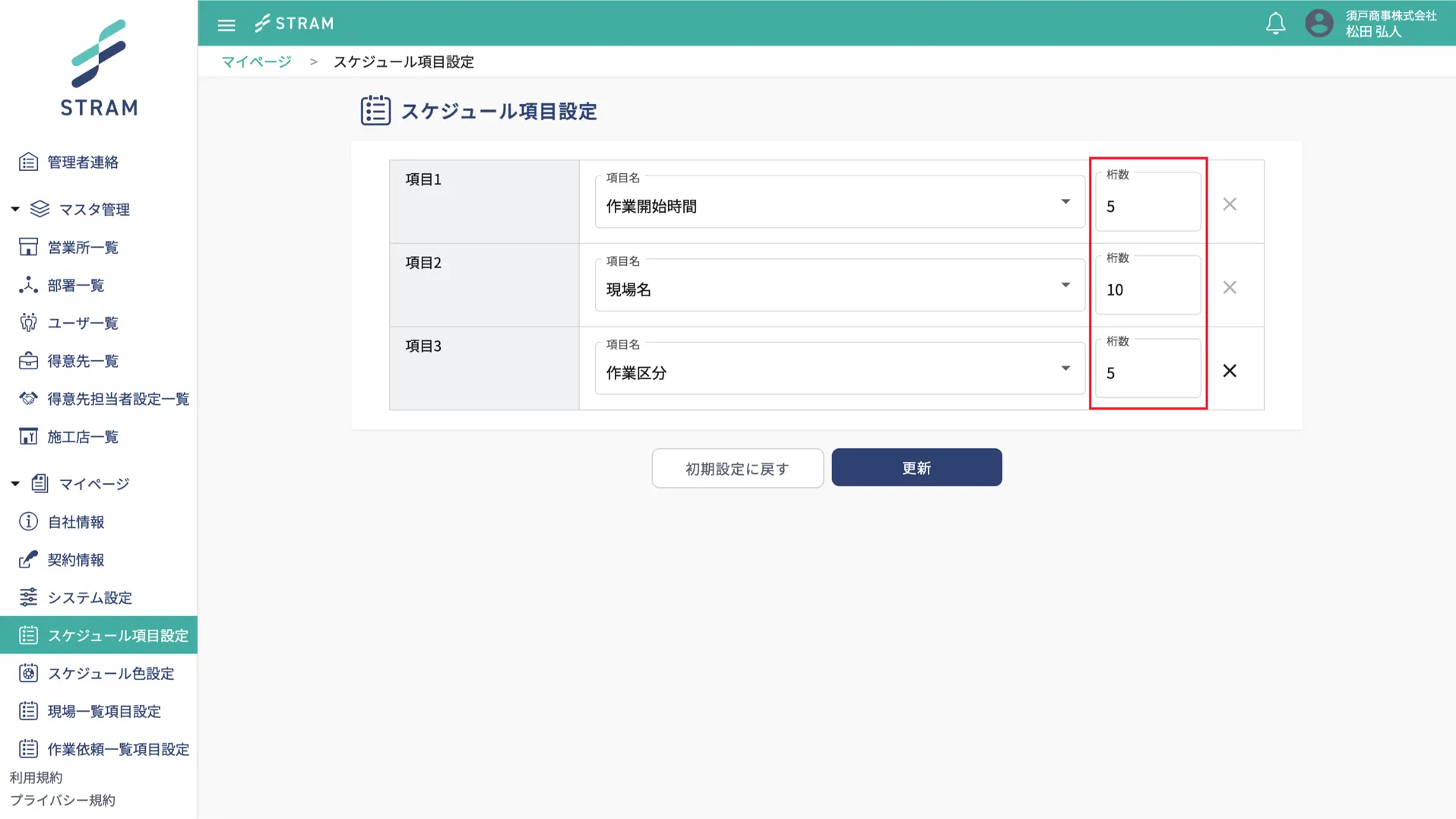This screenshot has width=1456, height=819.
Task: Open 得意先一覧 from sidebar menu
Action: 83,361
